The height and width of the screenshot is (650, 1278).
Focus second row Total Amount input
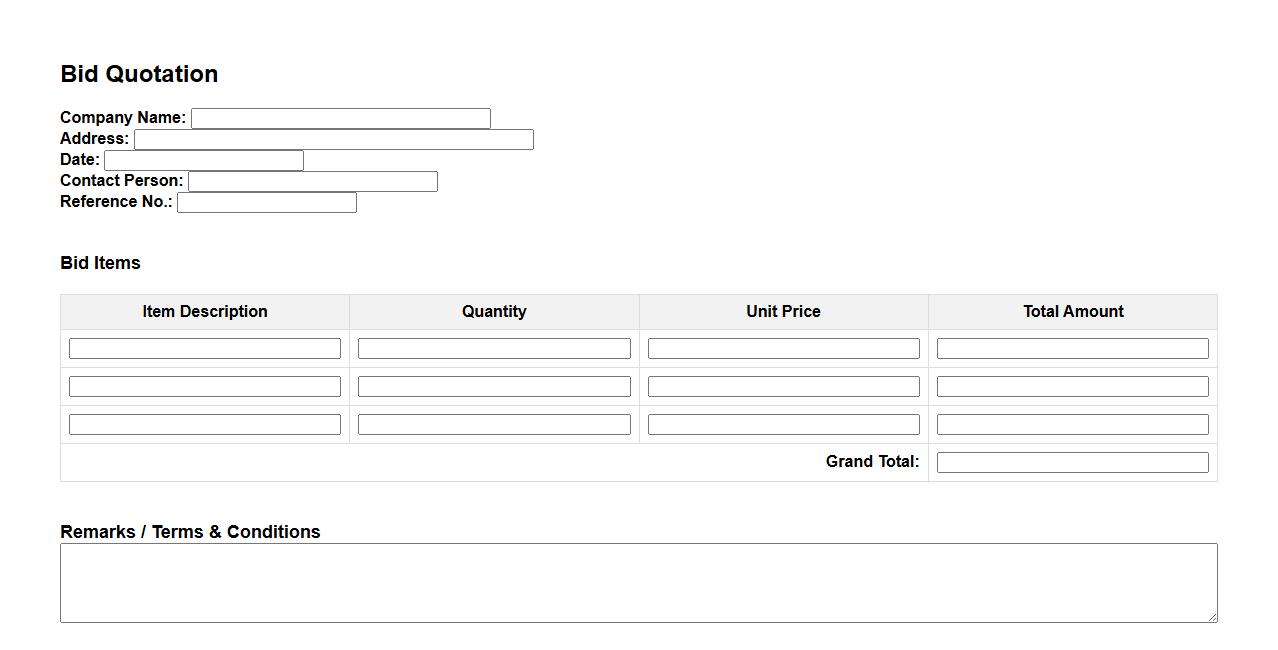pos(1072,386)
